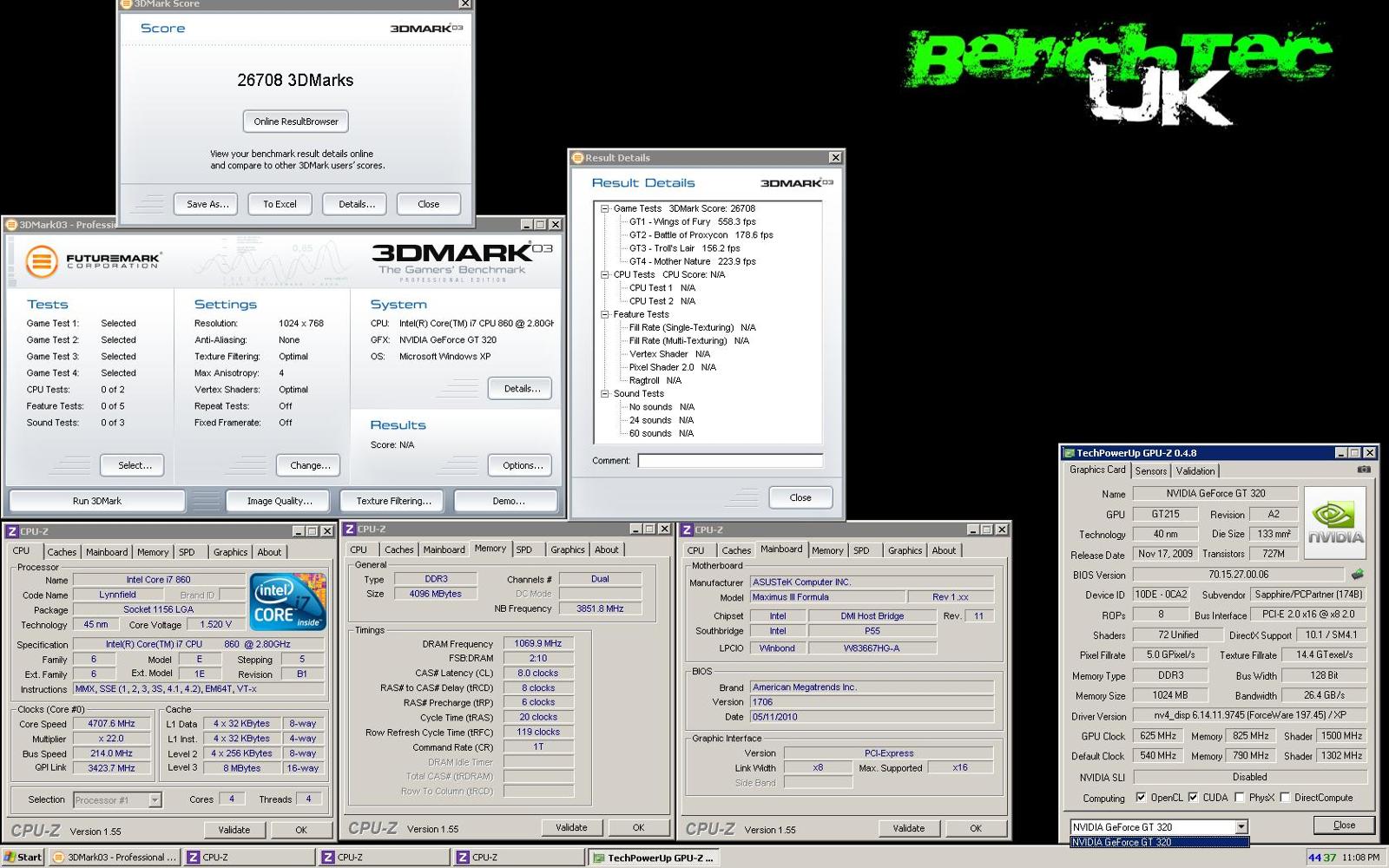Click the 26708 3DMarks score text

(x=295, y=80)
